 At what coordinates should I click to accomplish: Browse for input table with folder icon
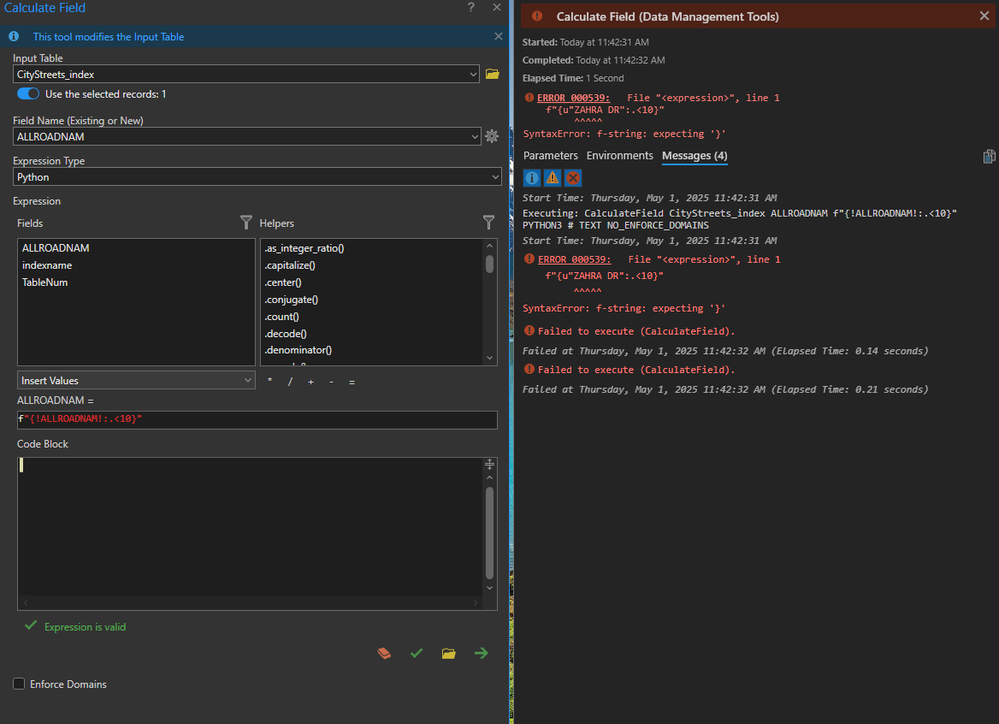tap(492, 74)
